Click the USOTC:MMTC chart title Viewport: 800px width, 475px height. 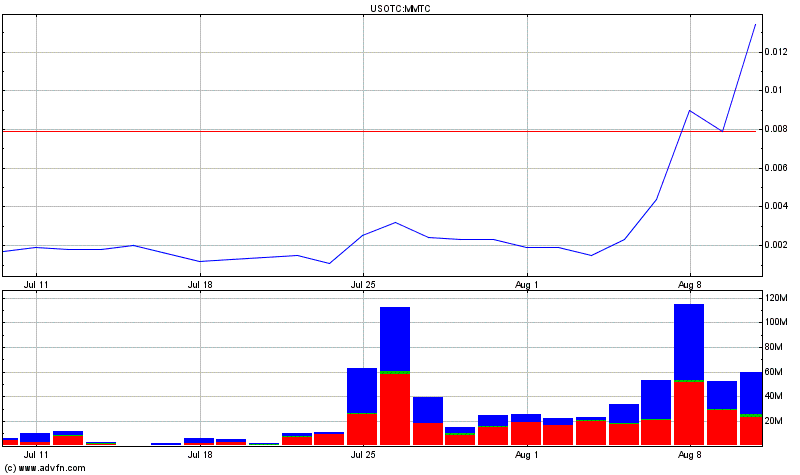point(400,9)
